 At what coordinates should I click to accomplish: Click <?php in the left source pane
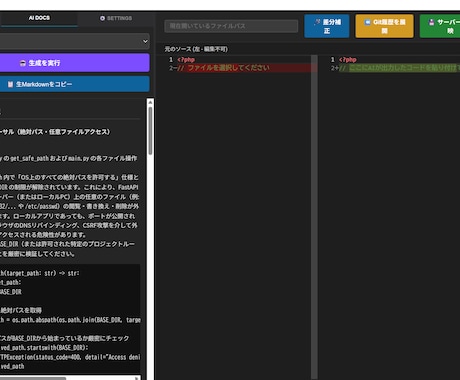186,60
